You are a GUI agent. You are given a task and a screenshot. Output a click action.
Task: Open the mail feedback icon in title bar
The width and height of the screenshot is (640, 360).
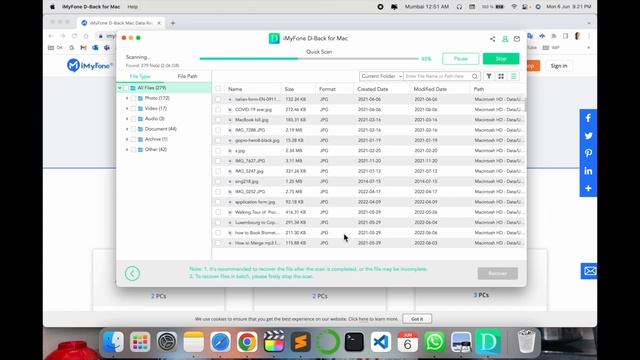point(517,39)
